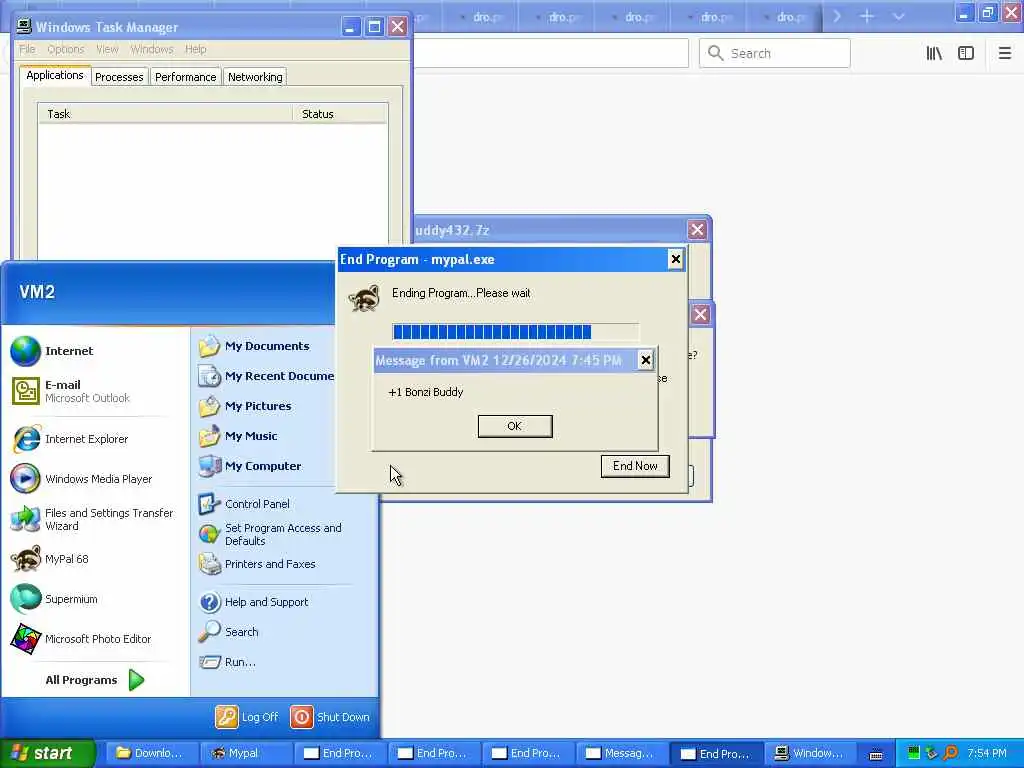Screen dimensions: 1024x768
Task: Switch to Performance tab in Task Manager
Action: click(185, 77)
